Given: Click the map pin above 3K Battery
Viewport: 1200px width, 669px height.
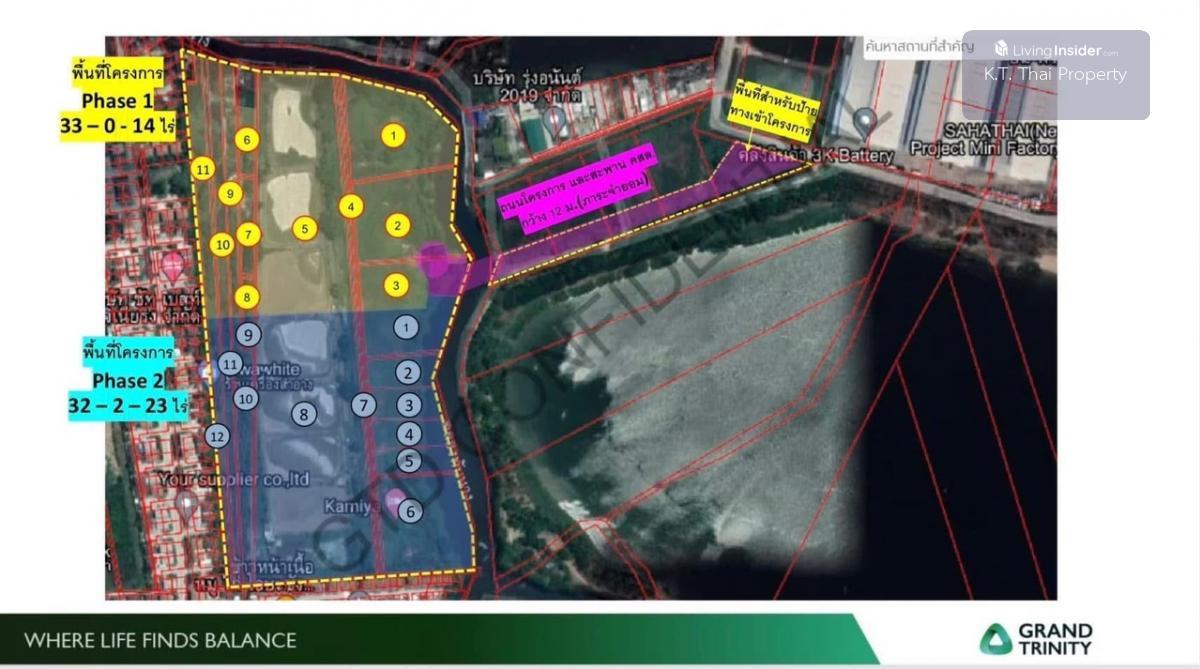Looking at the screenshot, I should click(x=865, y=123).
